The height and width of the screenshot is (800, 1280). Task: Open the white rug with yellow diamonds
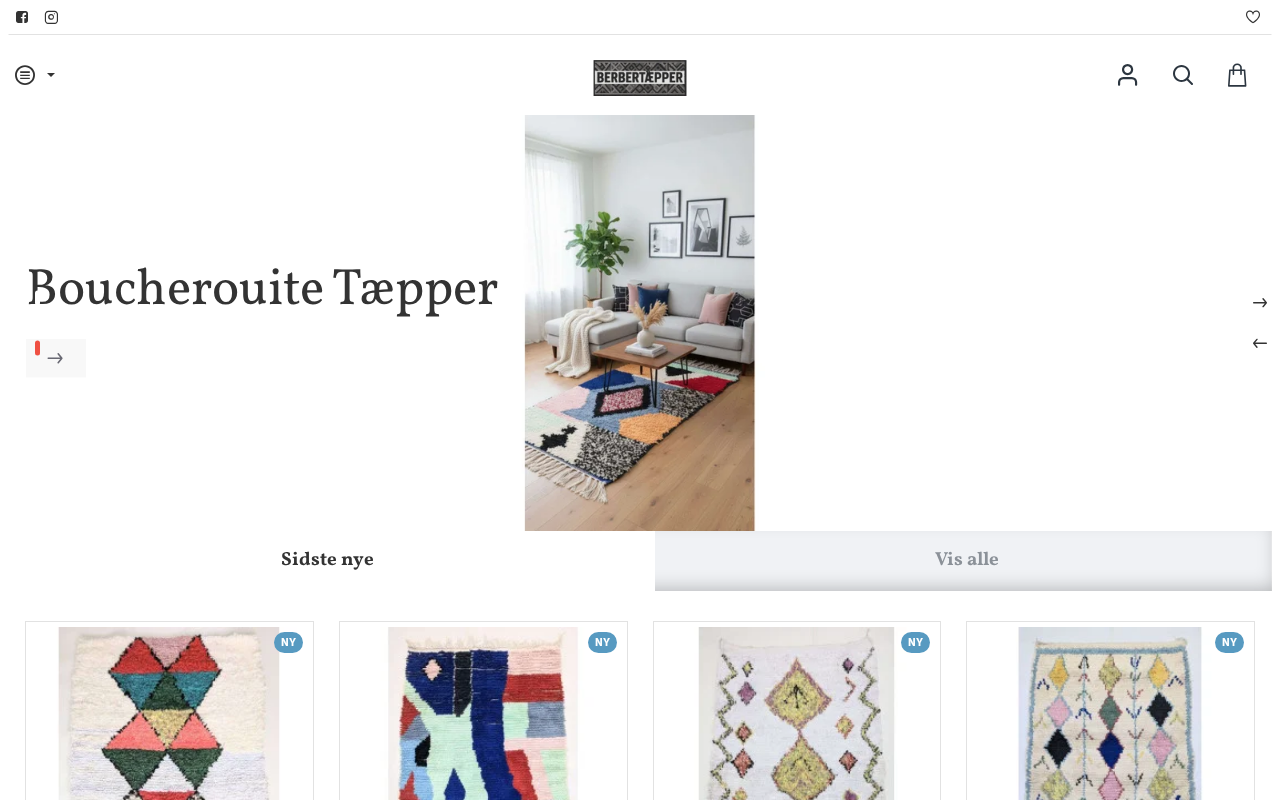pos(797,713)
